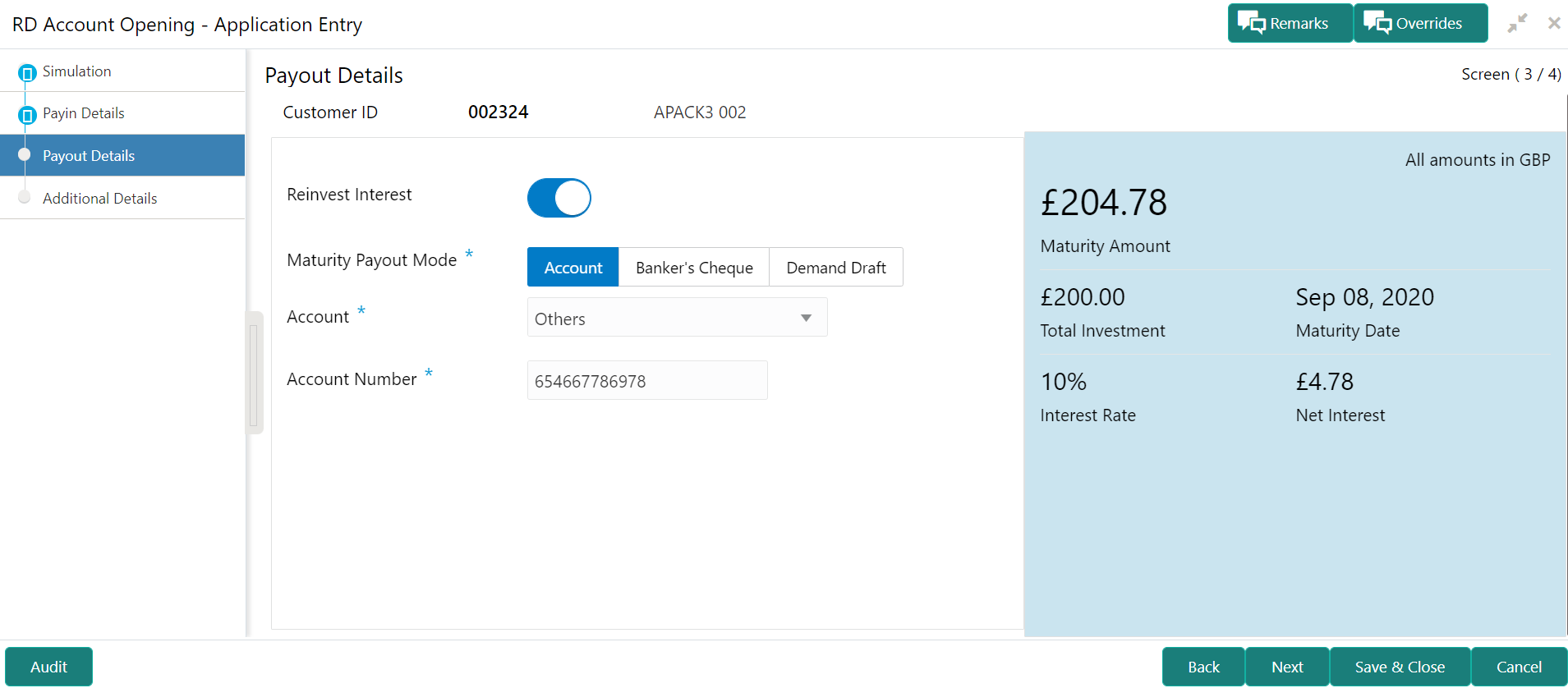Open the Remarks panel

[x=1290, y=23]
